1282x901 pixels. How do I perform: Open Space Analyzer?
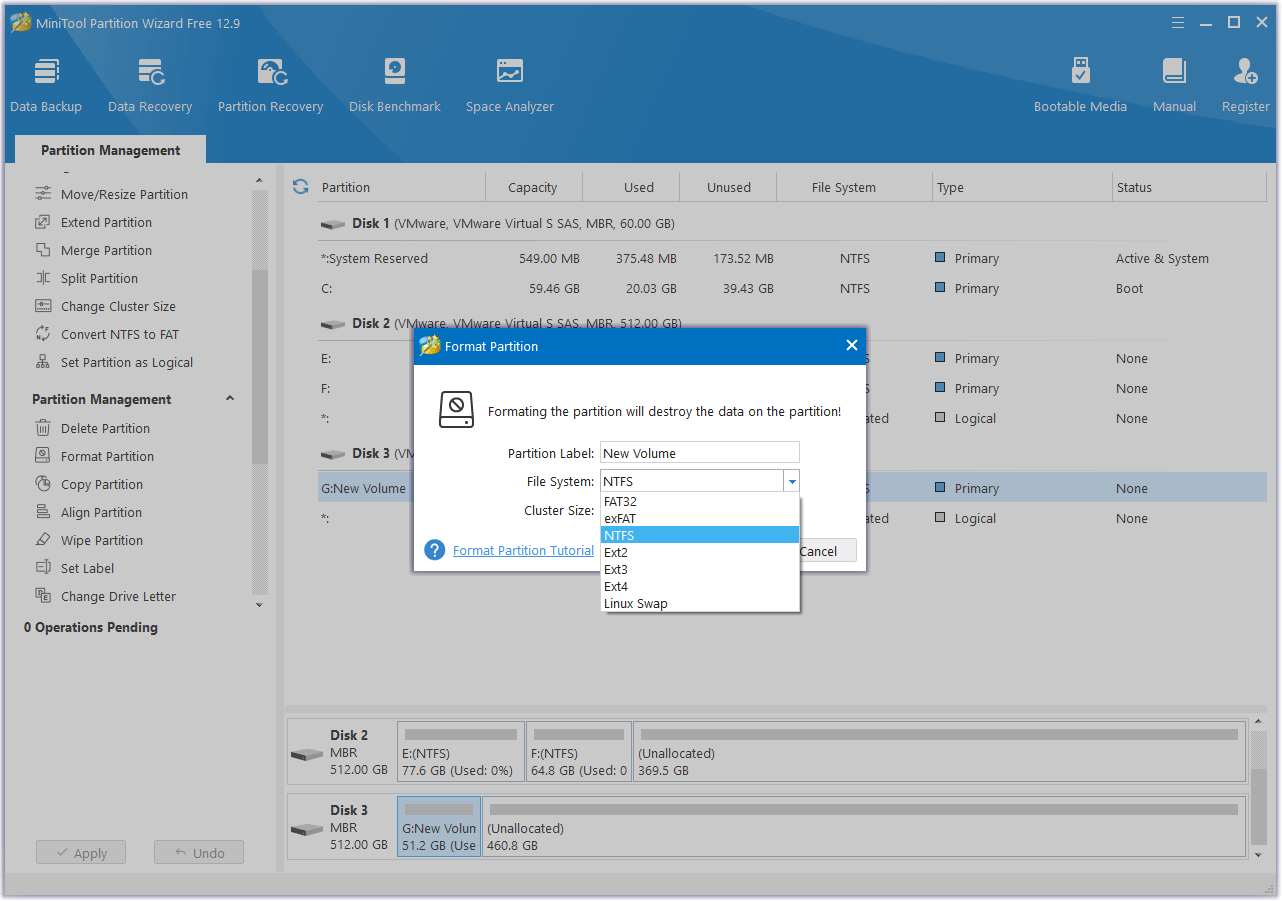[510, 86]
